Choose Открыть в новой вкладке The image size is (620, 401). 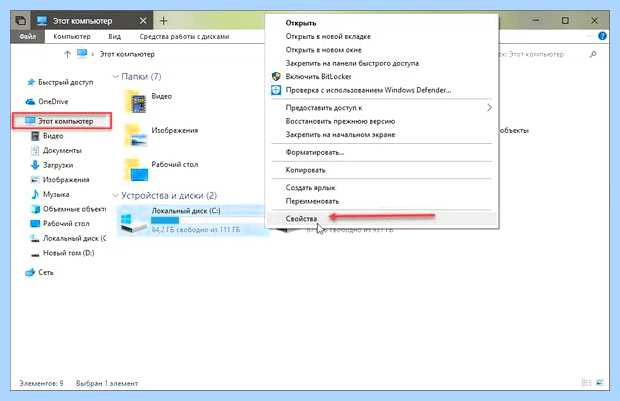(382, 36)
